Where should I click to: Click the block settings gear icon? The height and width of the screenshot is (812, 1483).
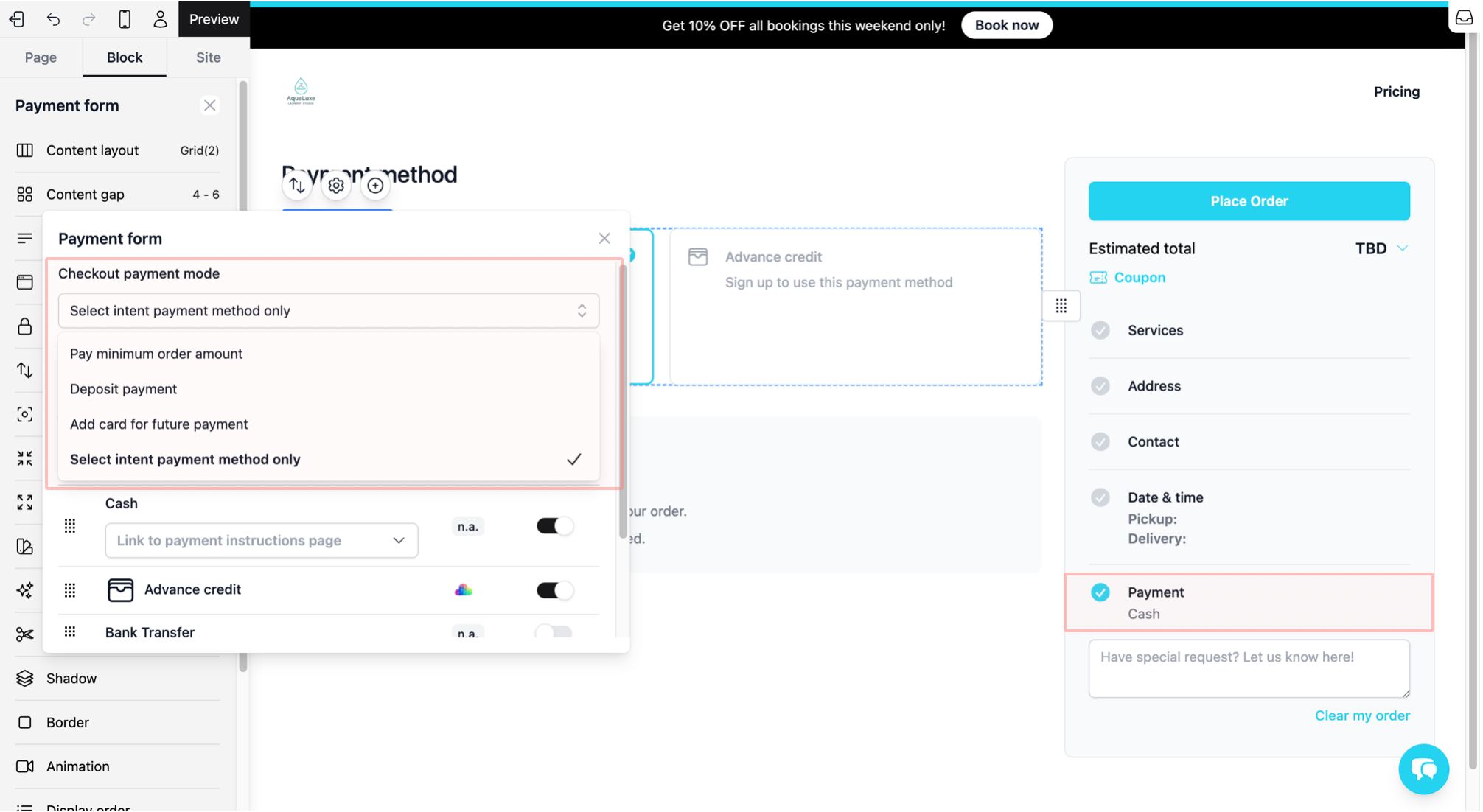[x=336, y=186]
